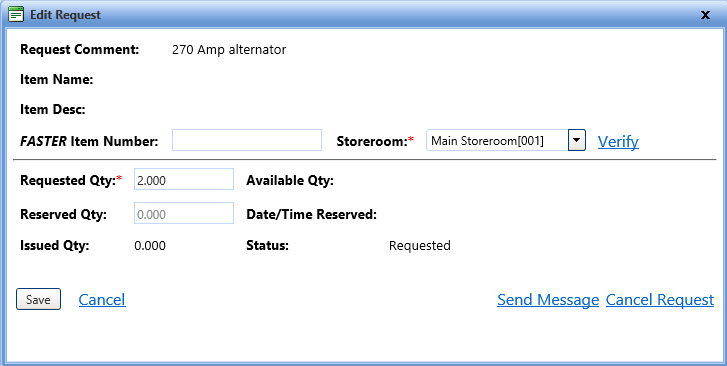This screenshot has height=366, width=727.
Task: Close the Edit Request dialog
Action: pyautogui.click(x=705, y=15)
